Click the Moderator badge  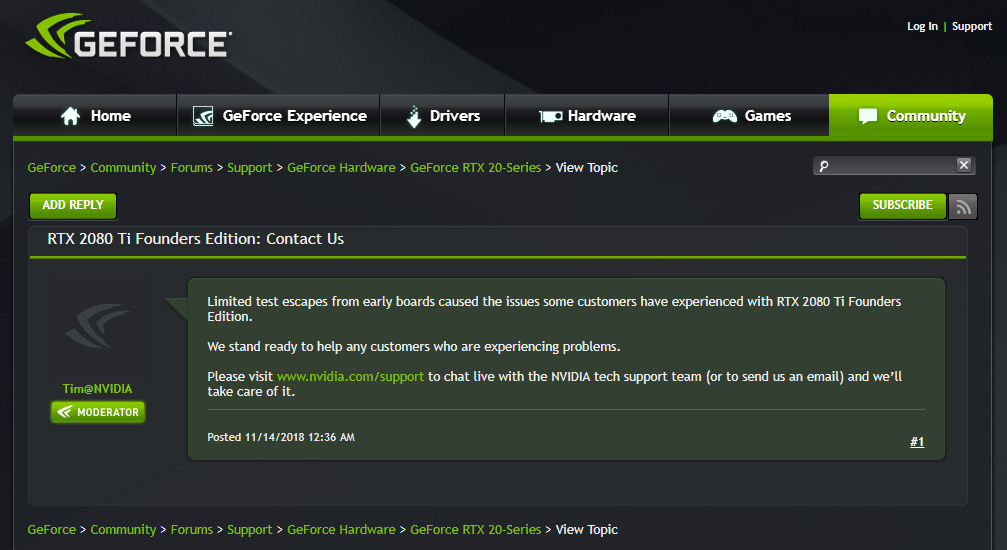click(x=98, y=412)
